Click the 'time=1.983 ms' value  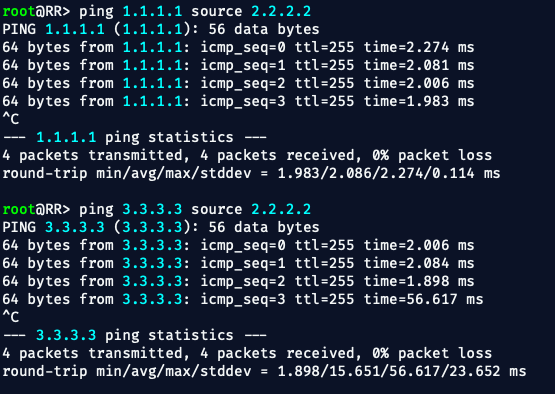[419, 102]
